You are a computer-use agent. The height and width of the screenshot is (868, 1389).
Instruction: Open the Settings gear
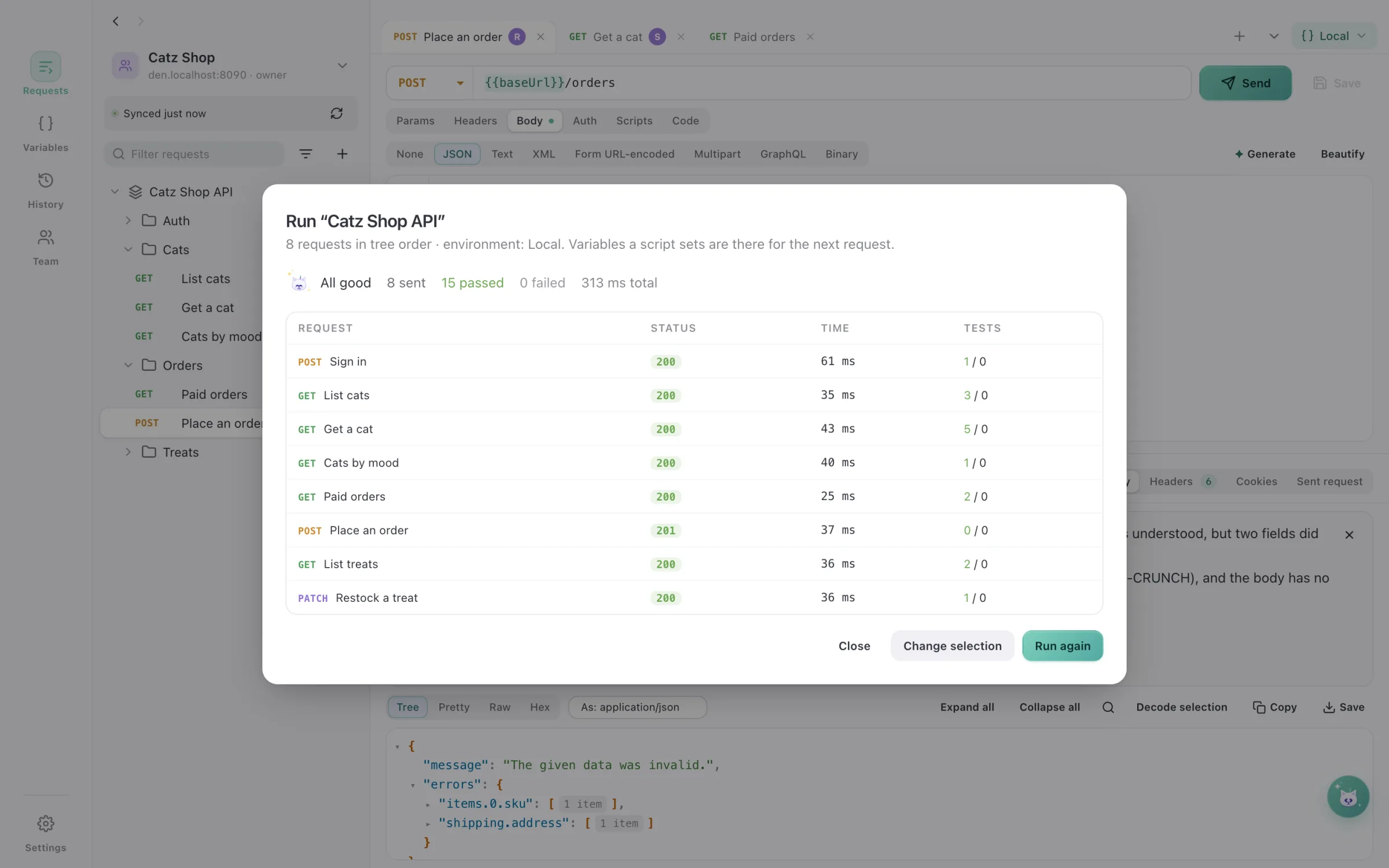(x=45, y=833)
